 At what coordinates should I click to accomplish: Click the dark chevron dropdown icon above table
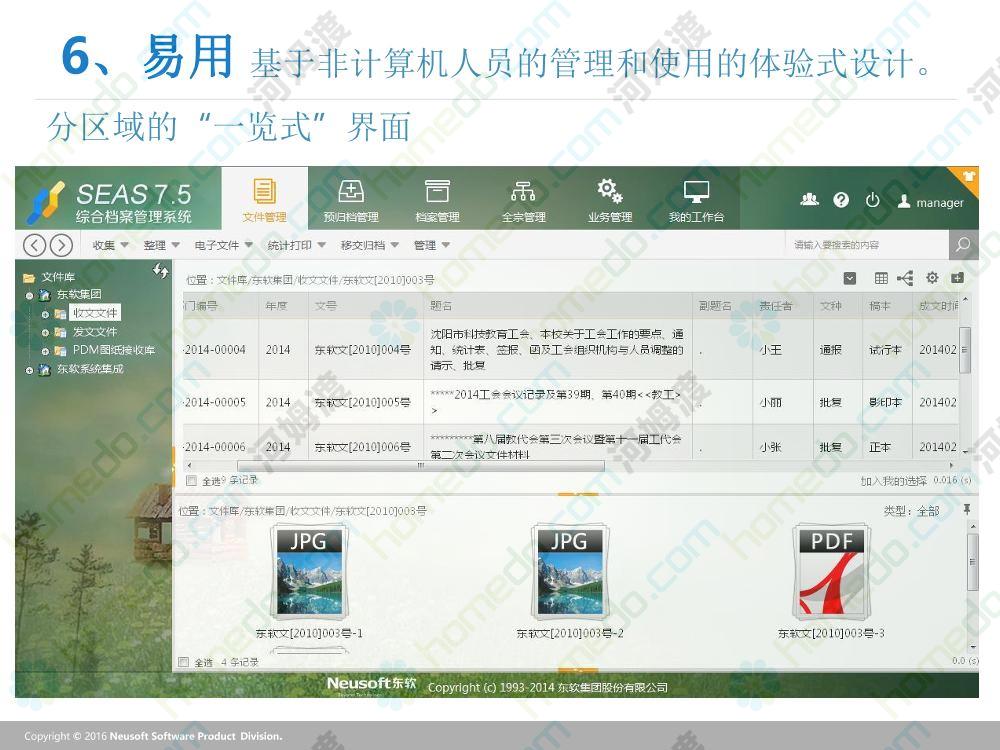(849, 279)
